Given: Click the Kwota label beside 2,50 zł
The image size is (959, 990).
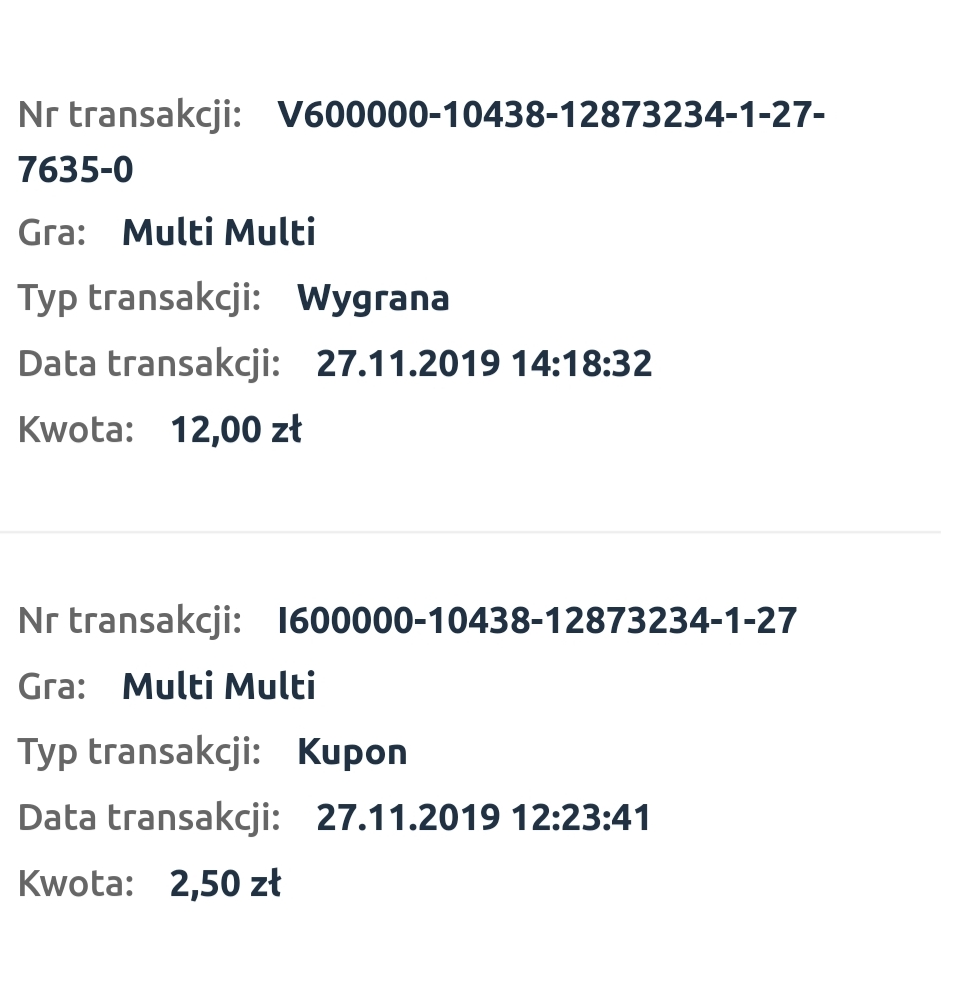Looking at the screenshot, I should coord(76,884).
